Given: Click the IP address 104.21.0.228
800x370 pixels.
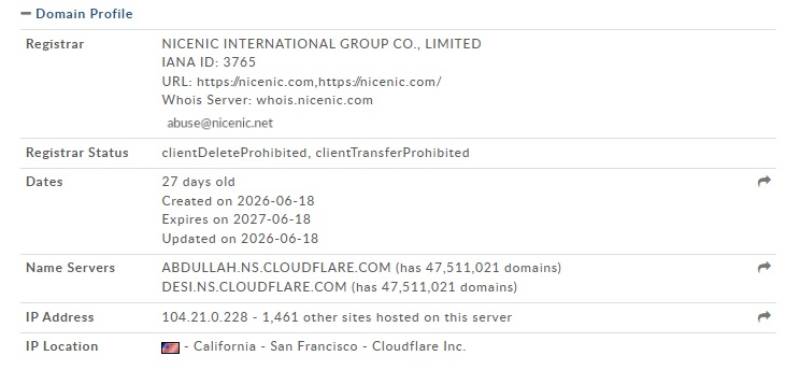Looking at the screenshot, I should pos(207,317).
